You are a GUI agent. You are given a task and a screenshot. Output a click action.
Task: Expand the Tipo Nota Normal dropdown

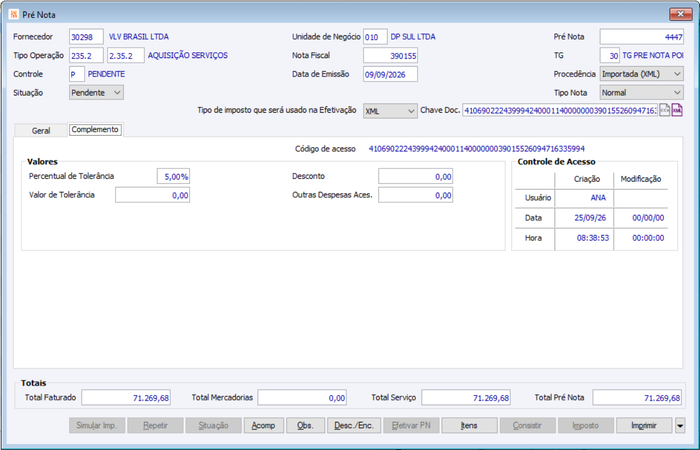point(642,92)
